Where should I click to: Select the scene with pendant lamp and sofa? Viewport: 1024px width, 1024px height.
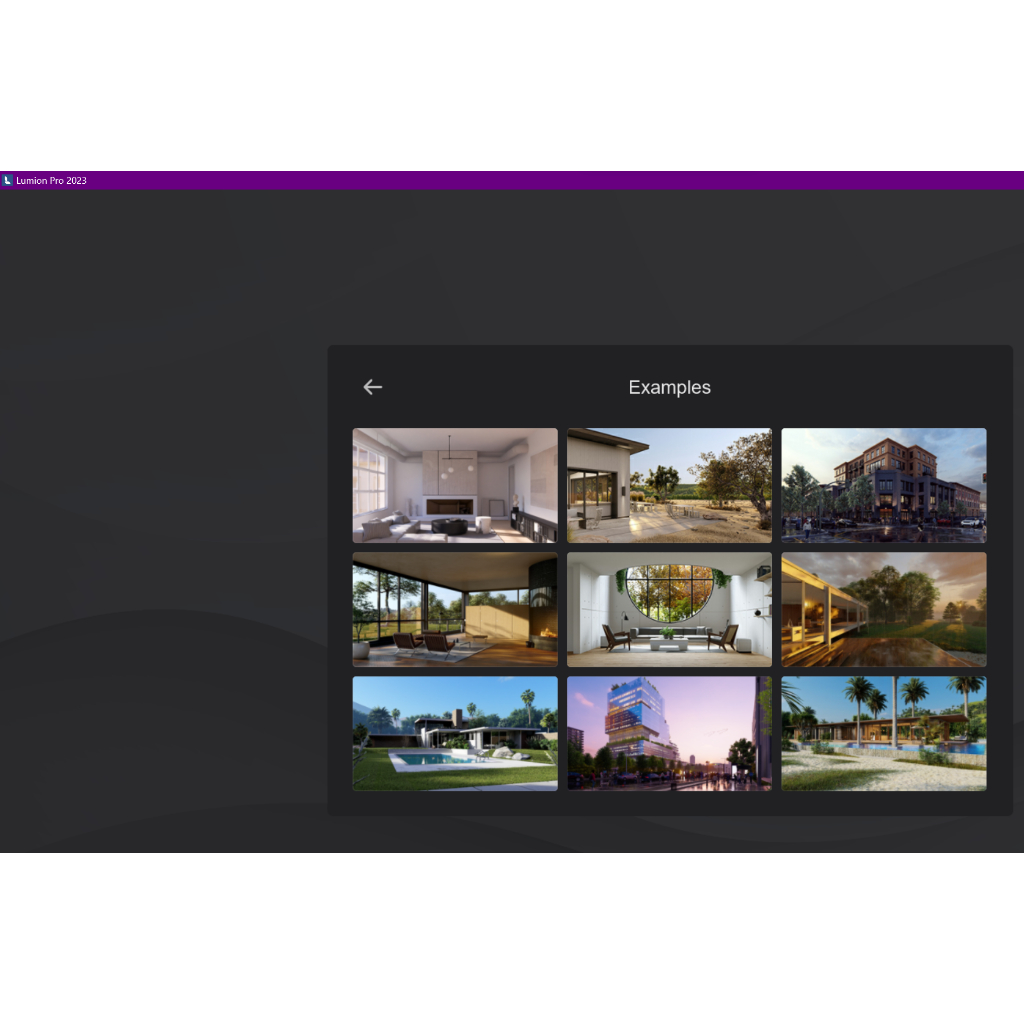[455, 485]
